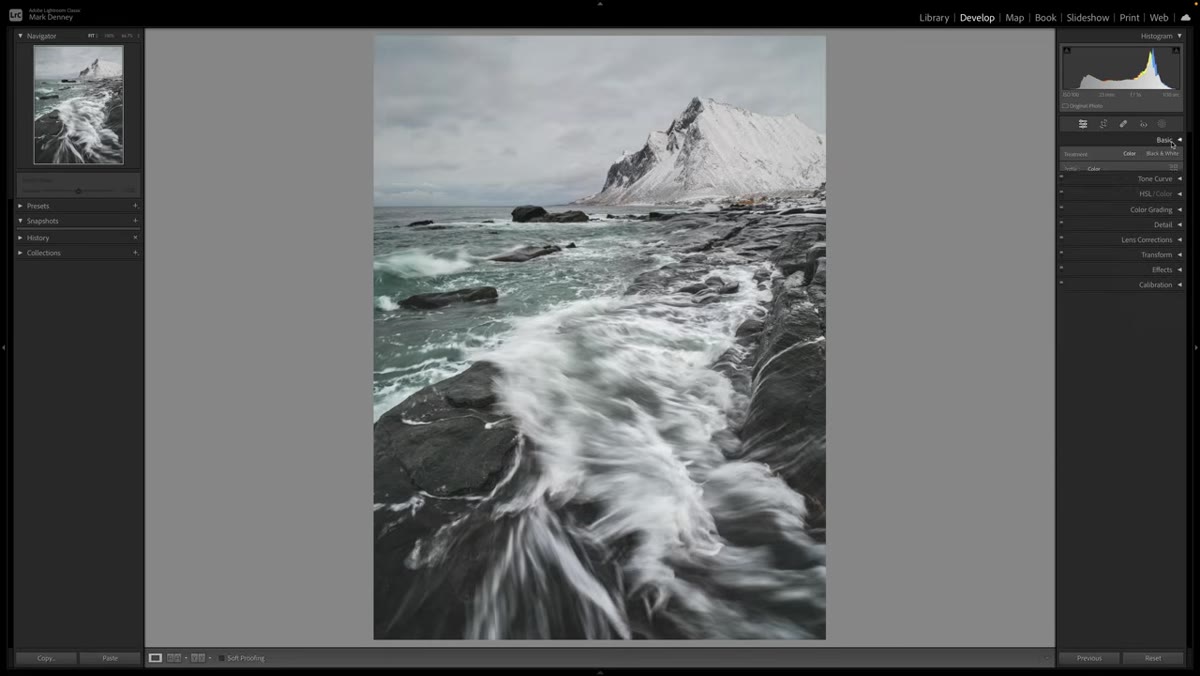Add a new collection with plus icon

coord(135,253)
